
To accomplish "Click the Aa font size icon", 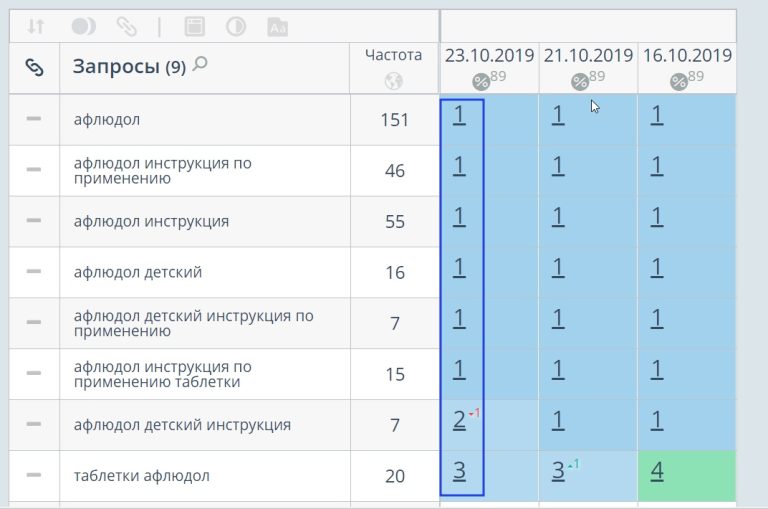I will tap(279, 27).
